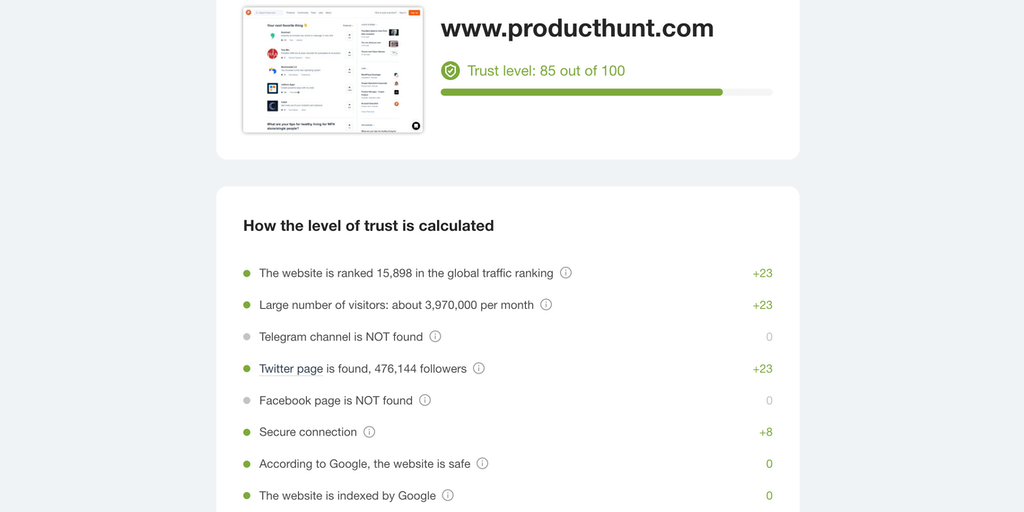Click the green trust level progress bar
Image resolution: width=1024 pixels, height=512 pixels.
[581, 92]
